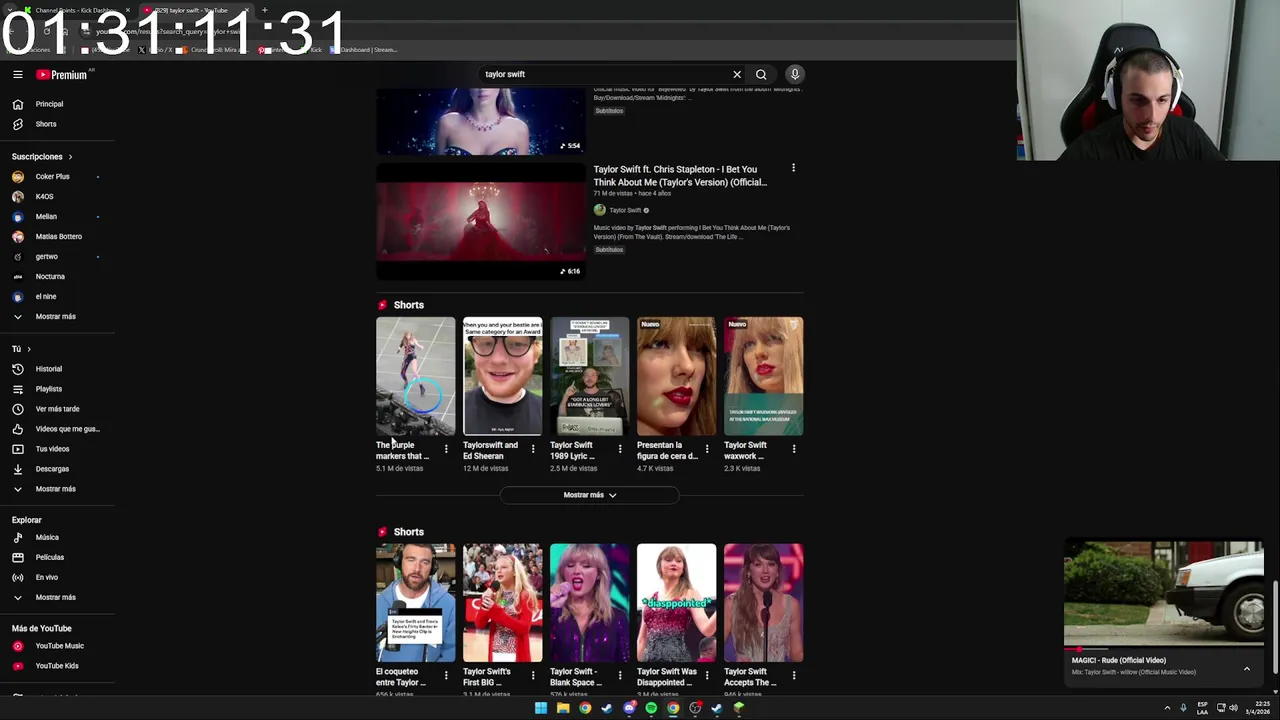Open the Presentan la figura de cera short
Screen dimensions: 1280x720
pos(676,377)
